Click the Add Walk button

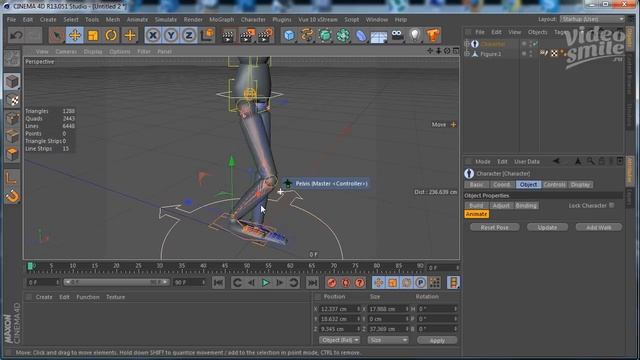(x=599, y=227)
